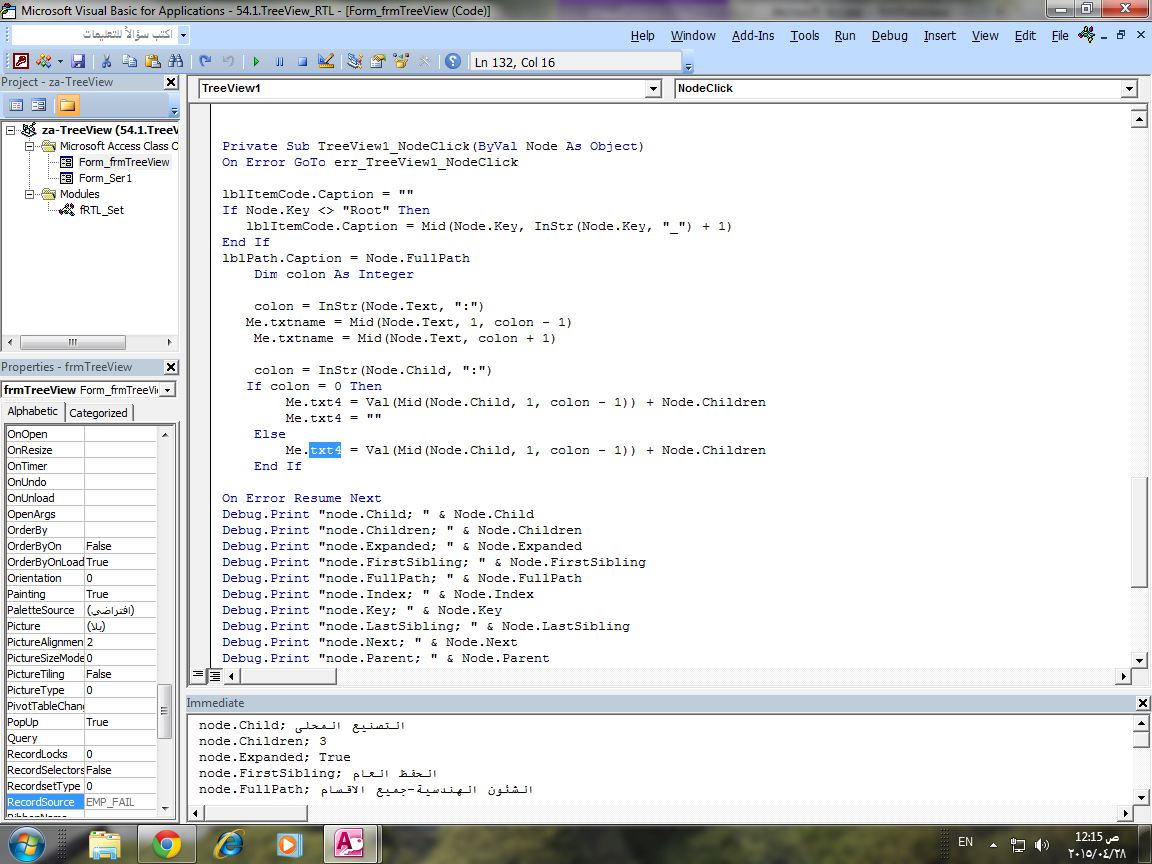Click the Redo arrow icon
Viewport: 1152px width, 864px height.
point(228,61)
